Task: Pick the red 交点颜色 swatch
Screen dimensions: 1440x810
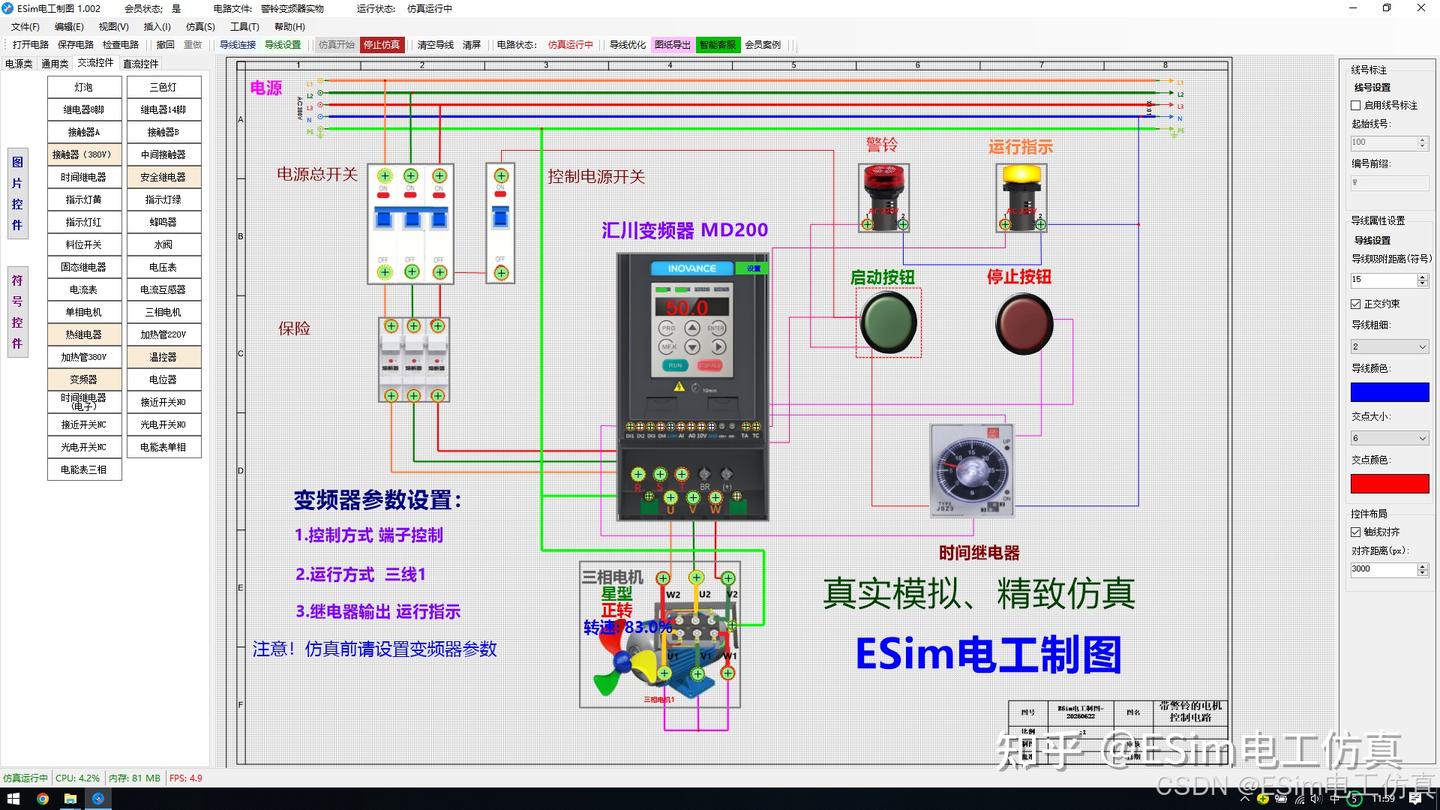Action: coord(1390,484)
